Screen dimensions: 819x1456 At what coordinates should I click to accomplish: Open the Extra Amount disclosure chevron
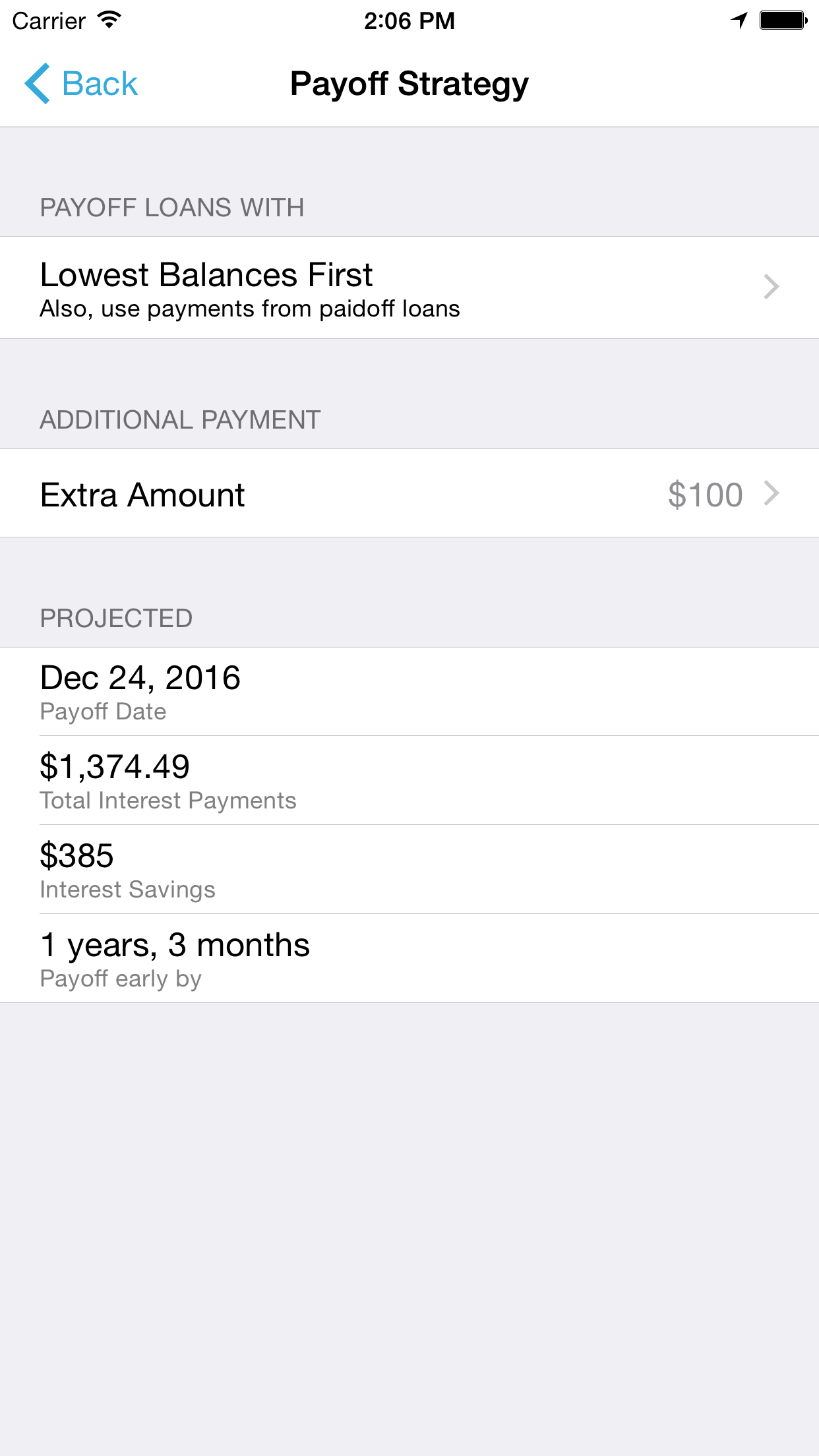(x=771, y=493)
